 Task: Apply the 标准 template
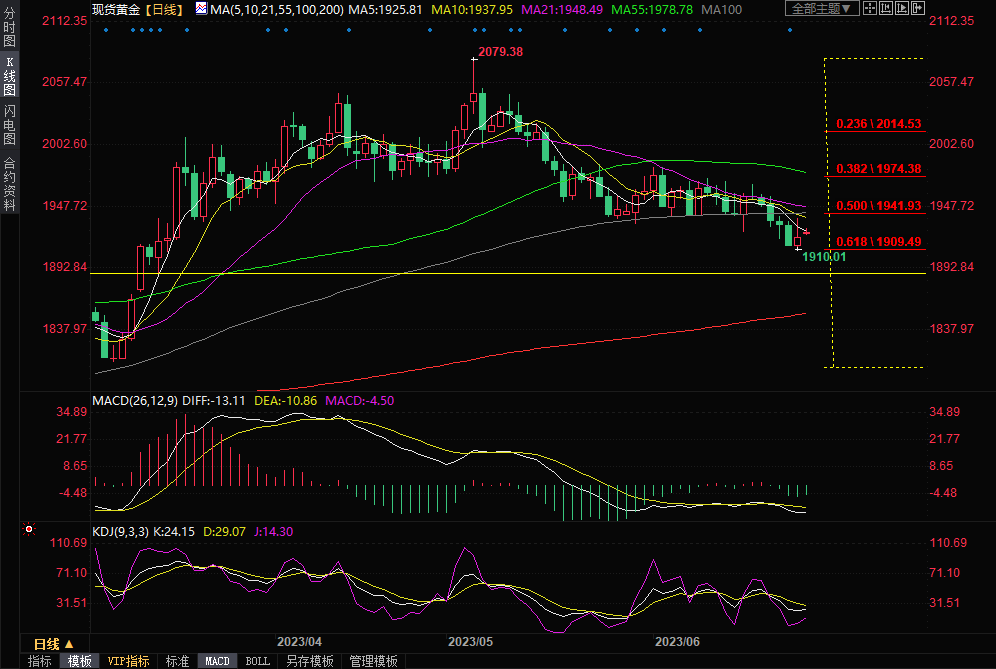[177, 661]
